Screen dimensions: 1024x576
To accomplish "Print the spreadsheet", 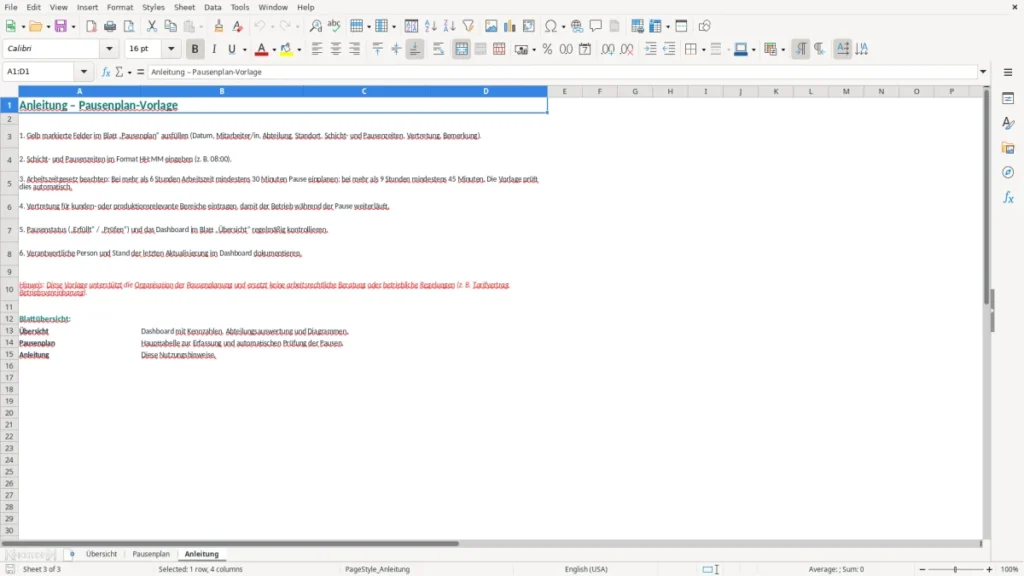I will tap(110, 26).
